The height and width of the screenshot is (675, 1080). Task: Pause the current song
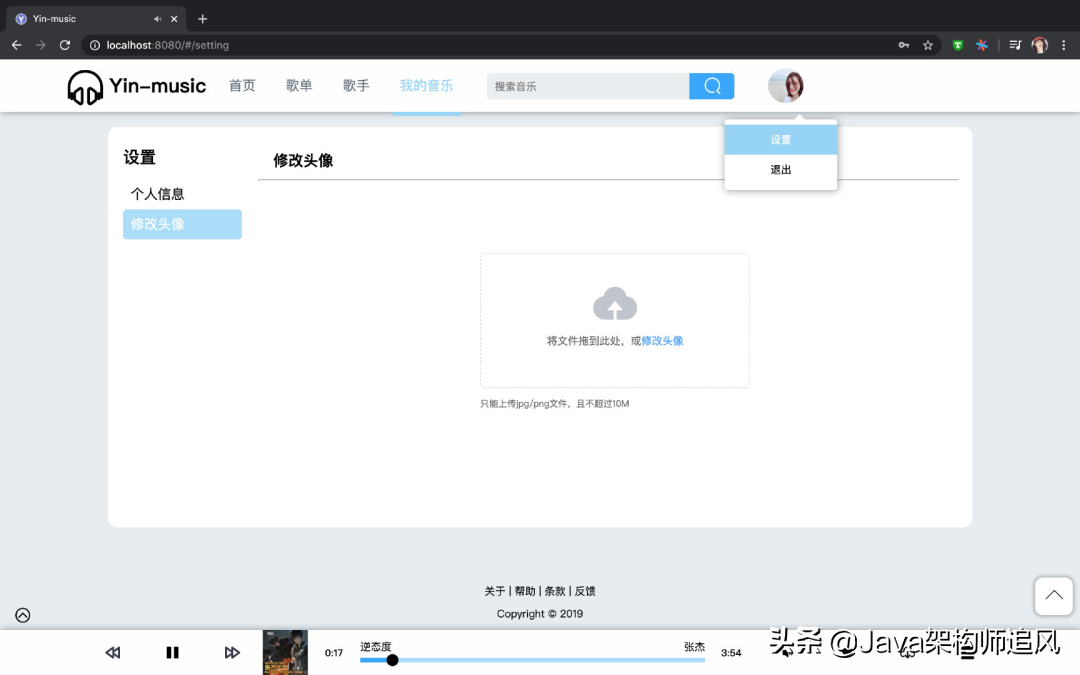(x=172, y=652)
